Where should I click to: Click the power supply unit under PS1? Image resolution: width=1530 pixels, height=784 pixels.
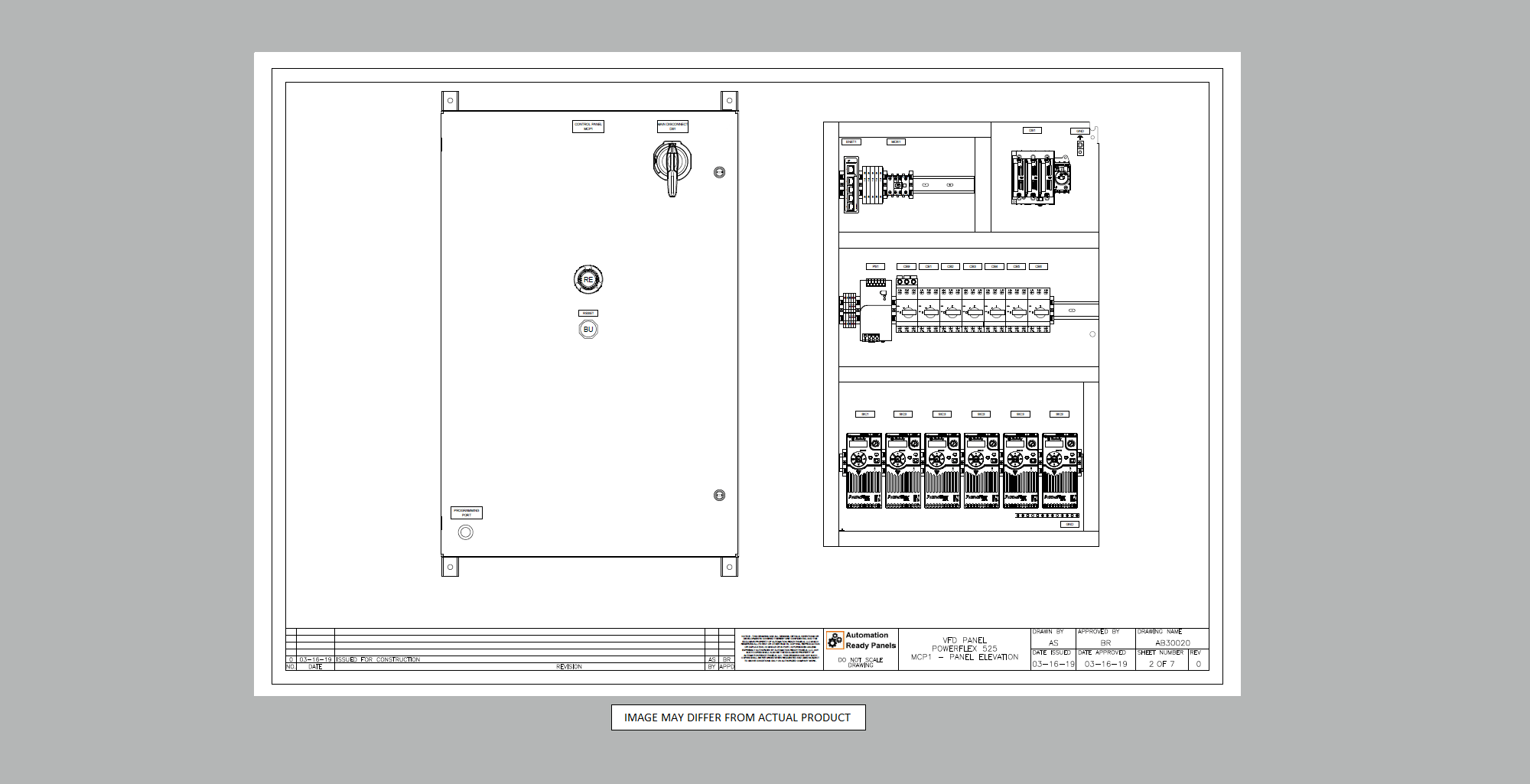click(875, 310)
